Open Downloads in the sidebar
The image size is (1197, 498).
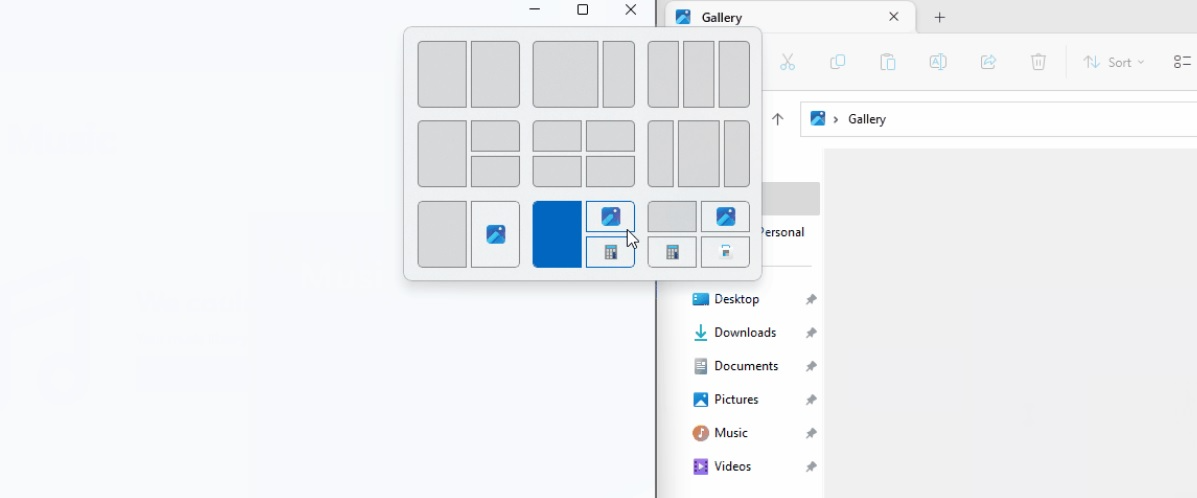[x=744, y=332]
